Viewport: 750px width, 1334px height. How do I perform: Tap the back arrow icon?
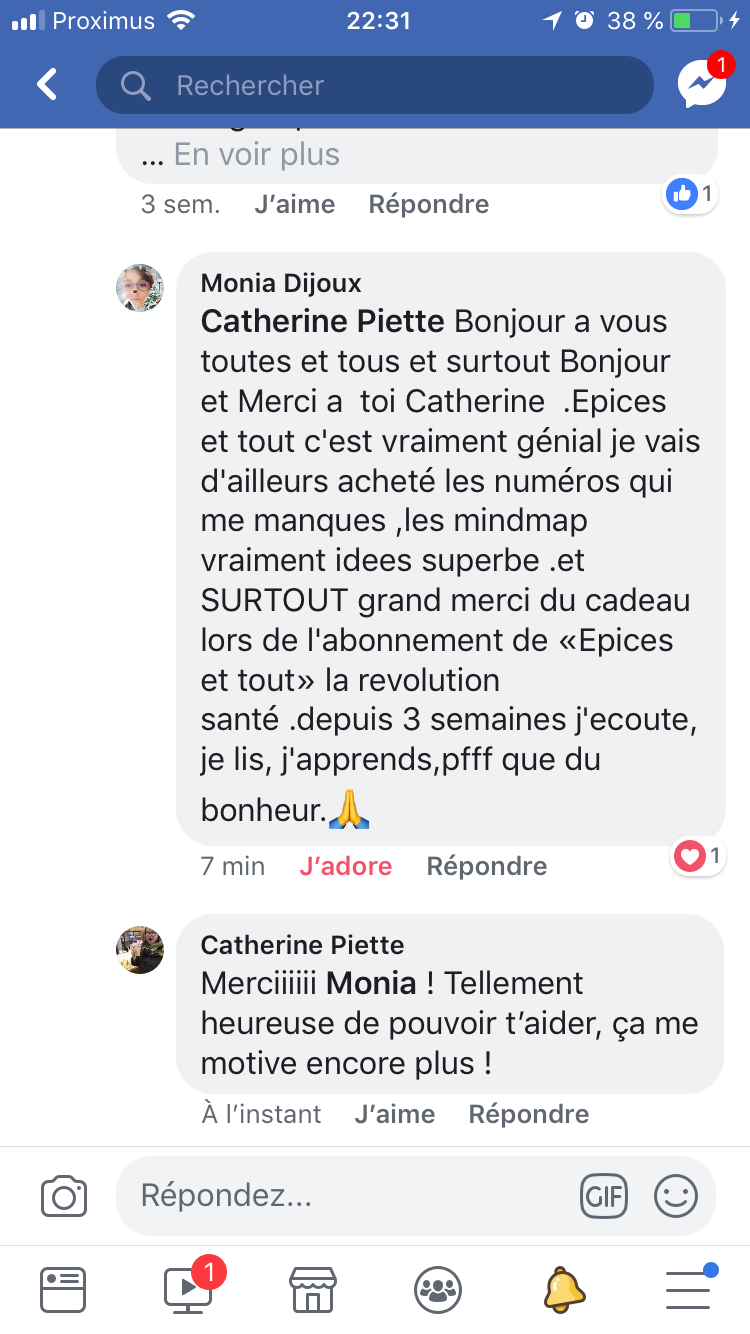click(x=47, y=85)
